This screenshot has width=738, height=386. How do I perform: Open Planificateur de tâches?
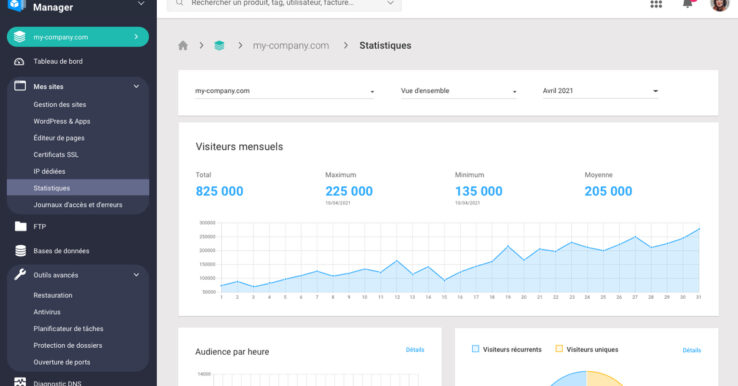coord(68,329)
